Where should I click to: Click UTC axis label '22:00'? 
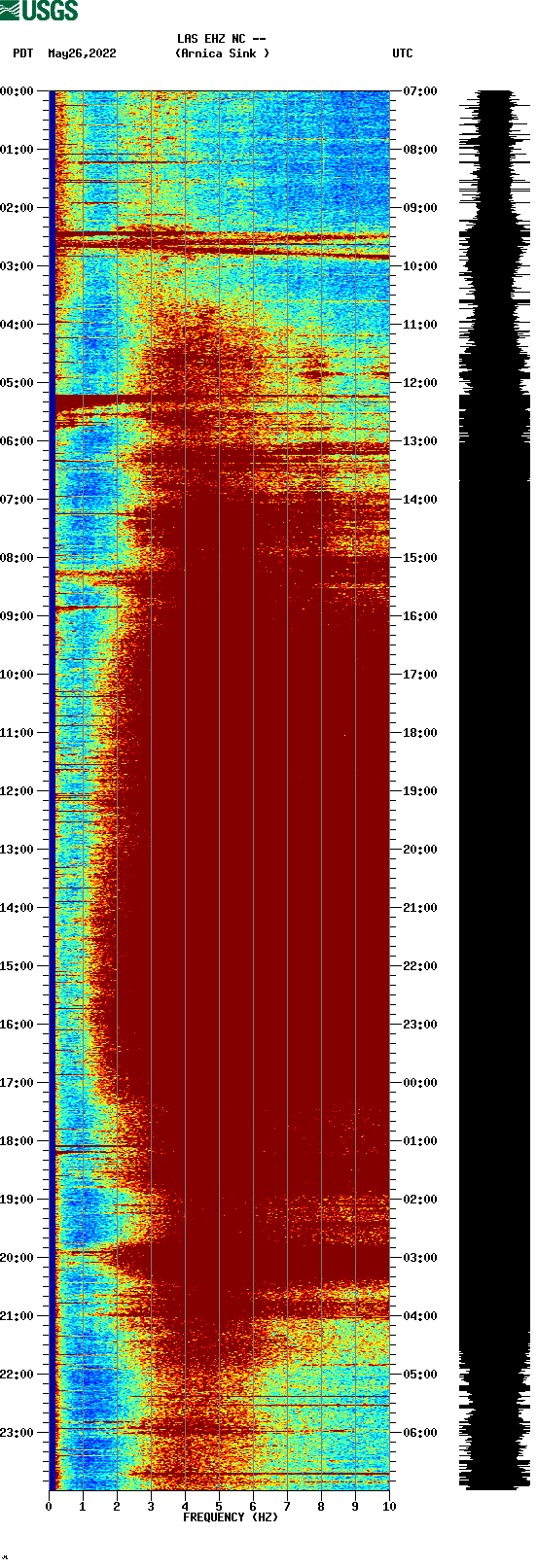click(x=420, y=966)
